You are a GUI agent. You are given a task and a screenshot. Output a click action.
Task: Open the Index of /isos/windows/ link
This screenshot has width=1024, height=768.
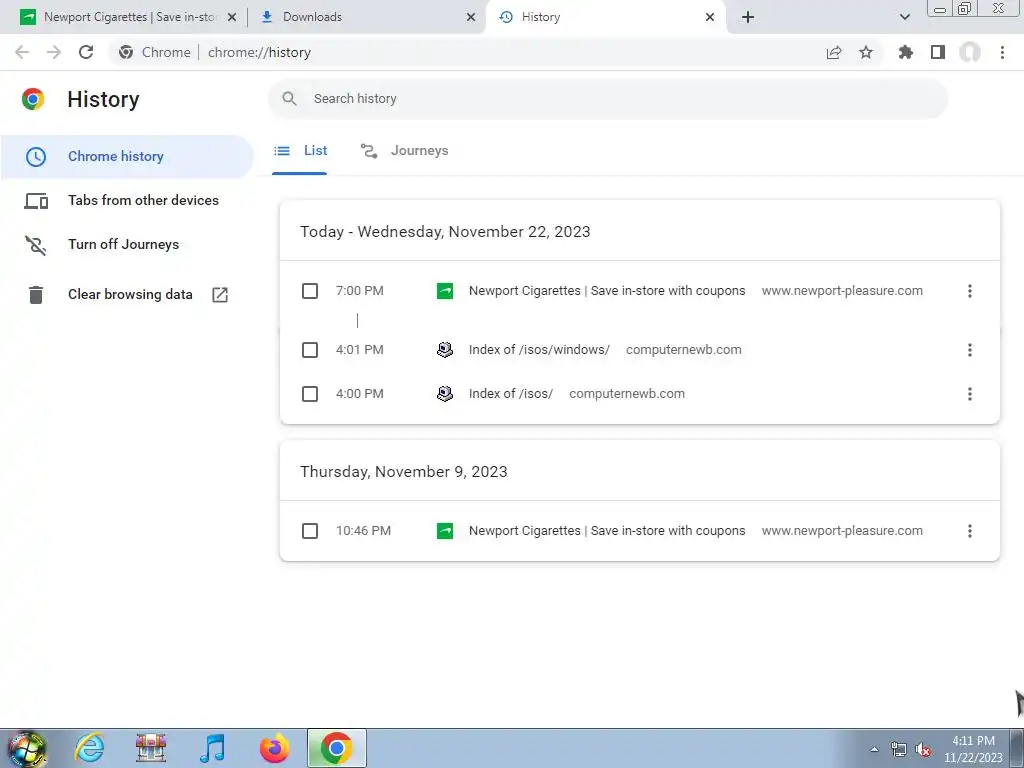pyautogui.click(x=539, y=350)
